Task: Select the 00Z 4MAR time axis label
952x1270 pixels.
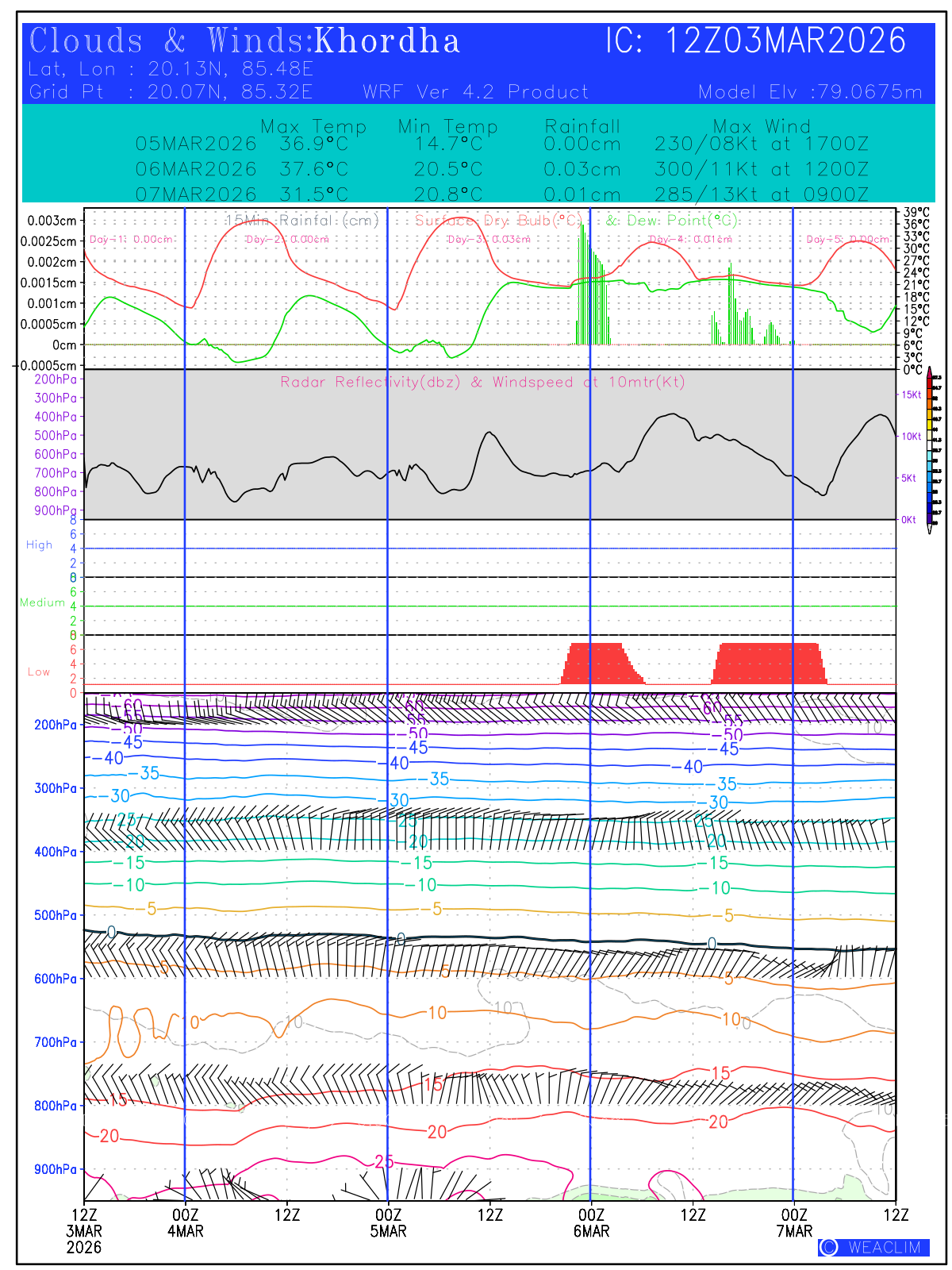Action: 185,1223
